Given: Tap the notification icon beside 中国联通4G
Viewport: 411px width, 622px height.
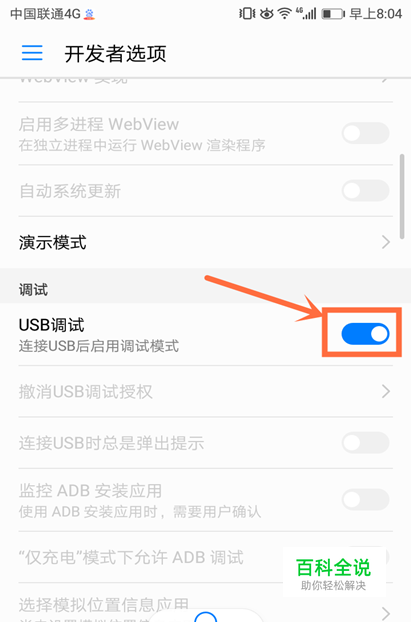Looking at the screenshot, I should 90,15.
